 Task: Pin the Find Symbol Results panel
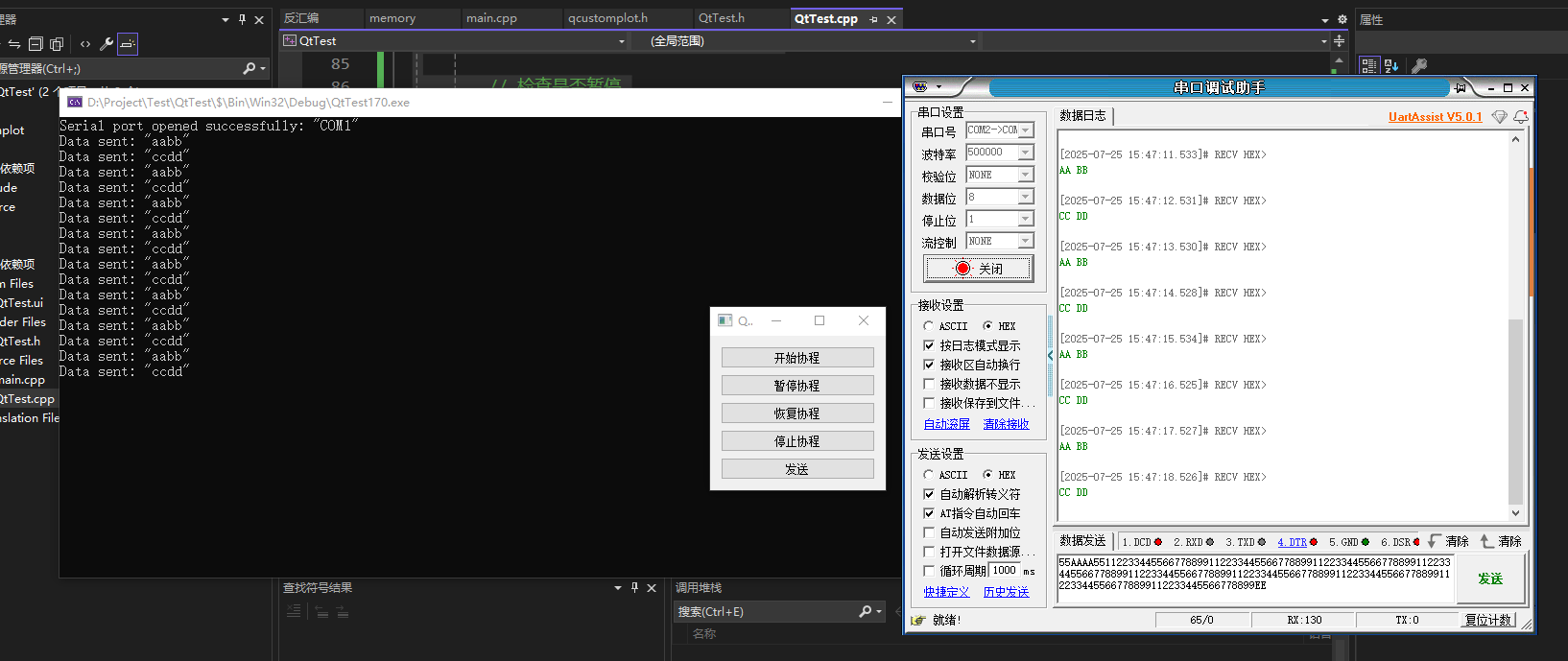coord(634,587)
